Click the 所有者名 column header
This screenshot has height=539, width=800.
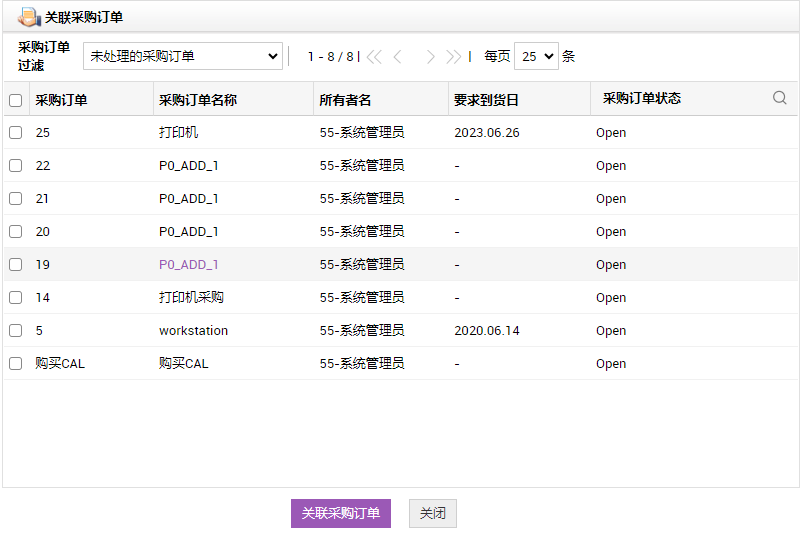[x=345, y=100]
